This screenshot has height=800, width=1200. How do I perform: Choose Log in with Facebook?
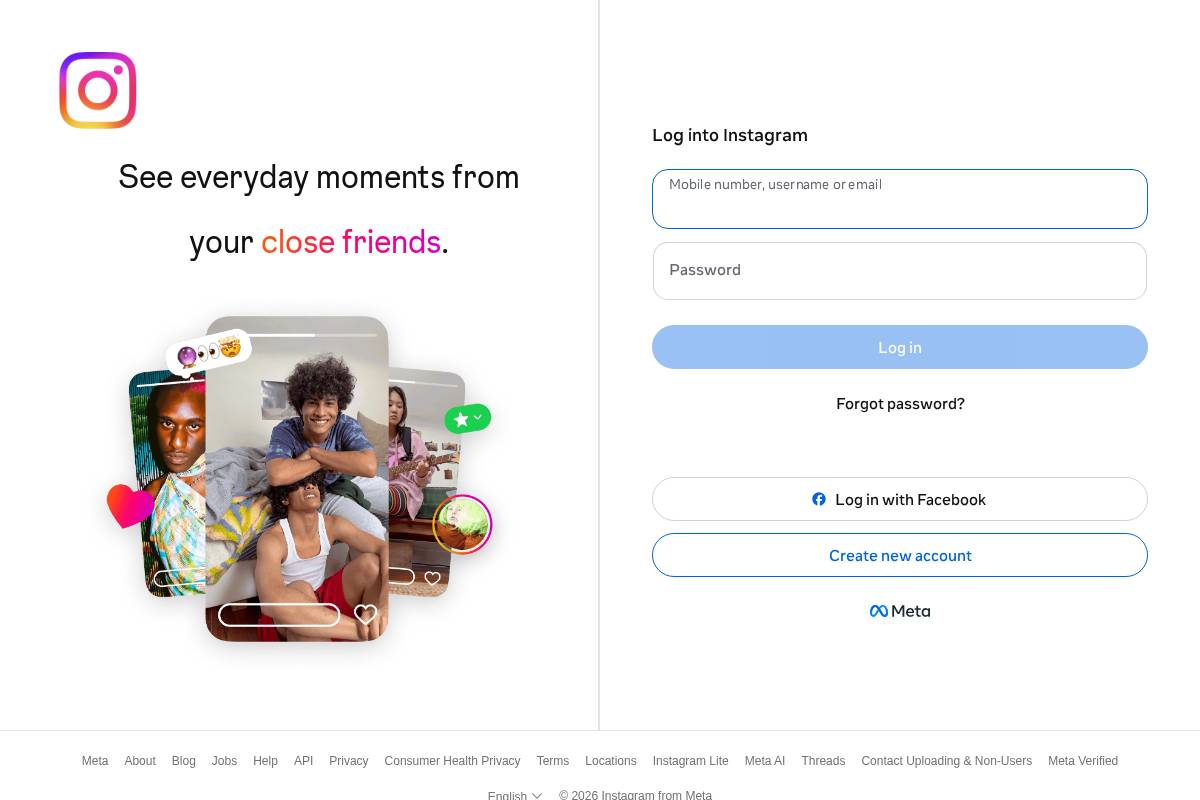click(900, 499)
